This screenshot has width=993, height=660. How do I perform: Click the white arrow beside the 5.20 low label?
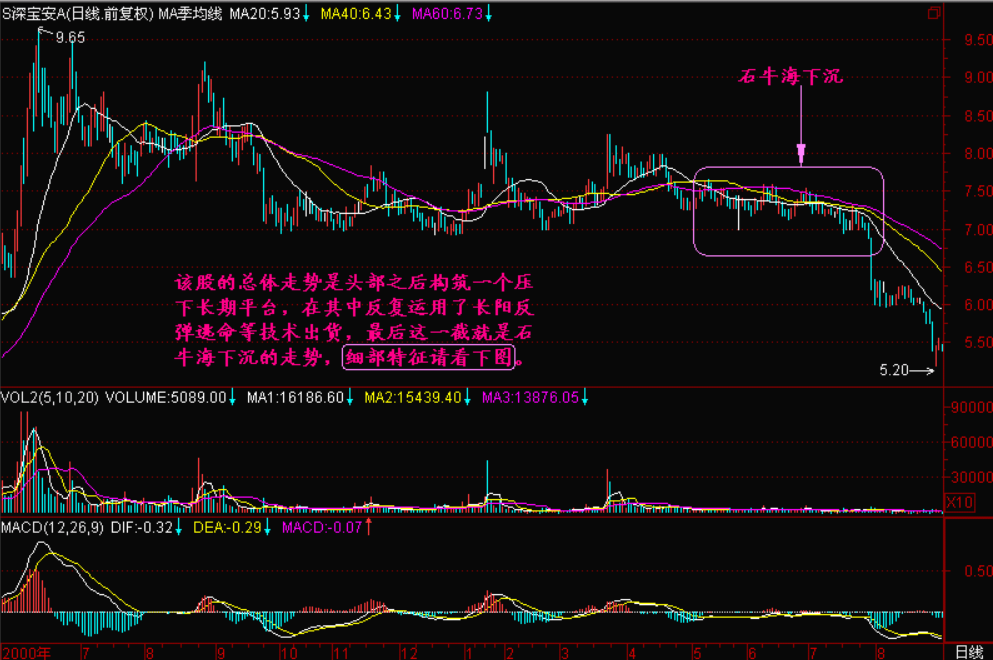(924, 371)
